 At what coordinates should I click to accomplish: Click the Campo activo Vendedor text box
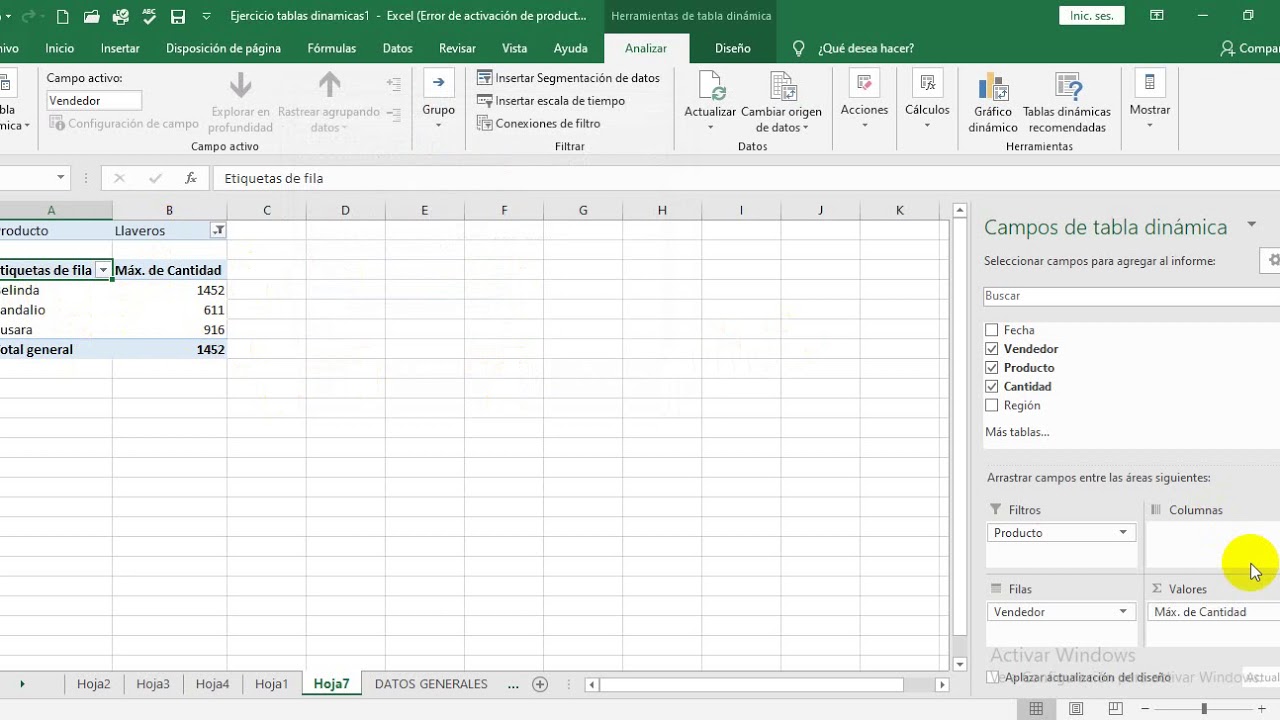(x=94, y=101)
